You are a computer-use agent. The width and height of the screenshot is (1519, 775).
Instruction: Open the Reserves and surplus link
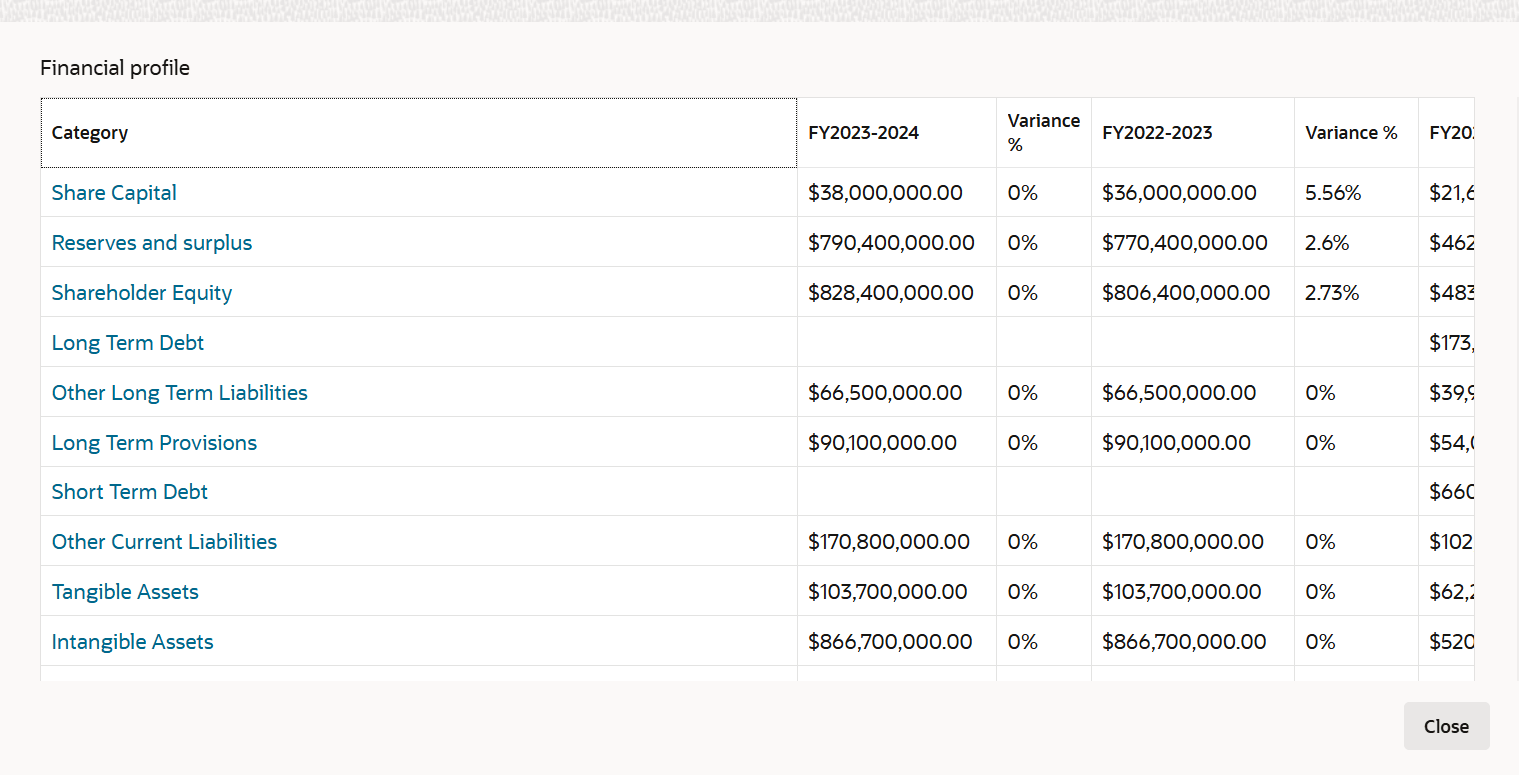pyautogui.click(x=152, y=243)
